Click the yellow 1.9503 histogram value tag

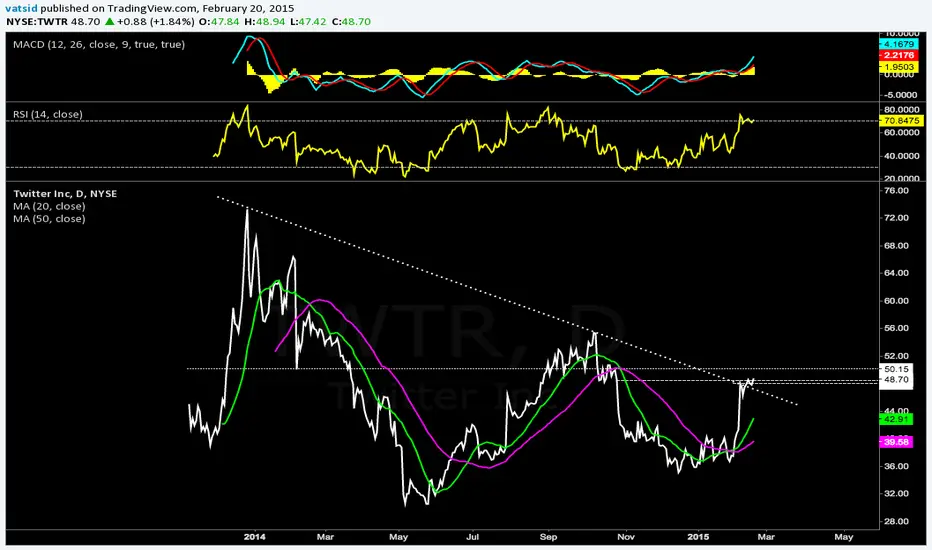tap(899, 67)
